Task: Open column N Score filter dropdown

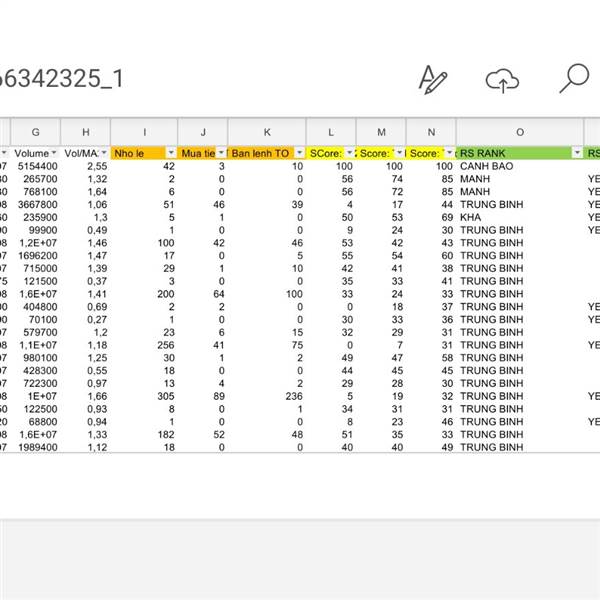Action: pyautogui.click(x=450, y=153)
